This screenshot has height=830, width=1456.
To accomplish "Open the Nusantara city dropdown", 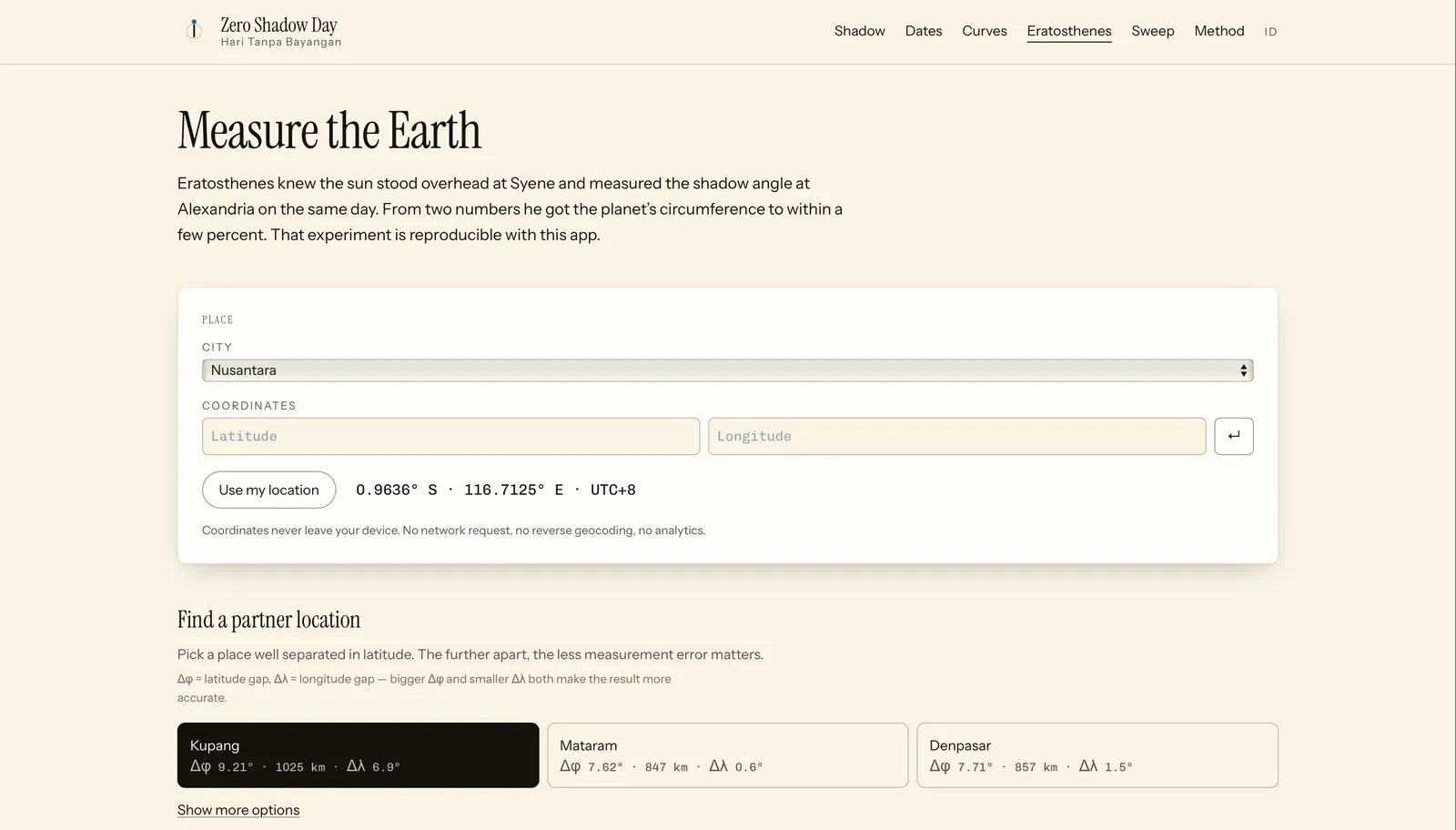I will (727, 370).
